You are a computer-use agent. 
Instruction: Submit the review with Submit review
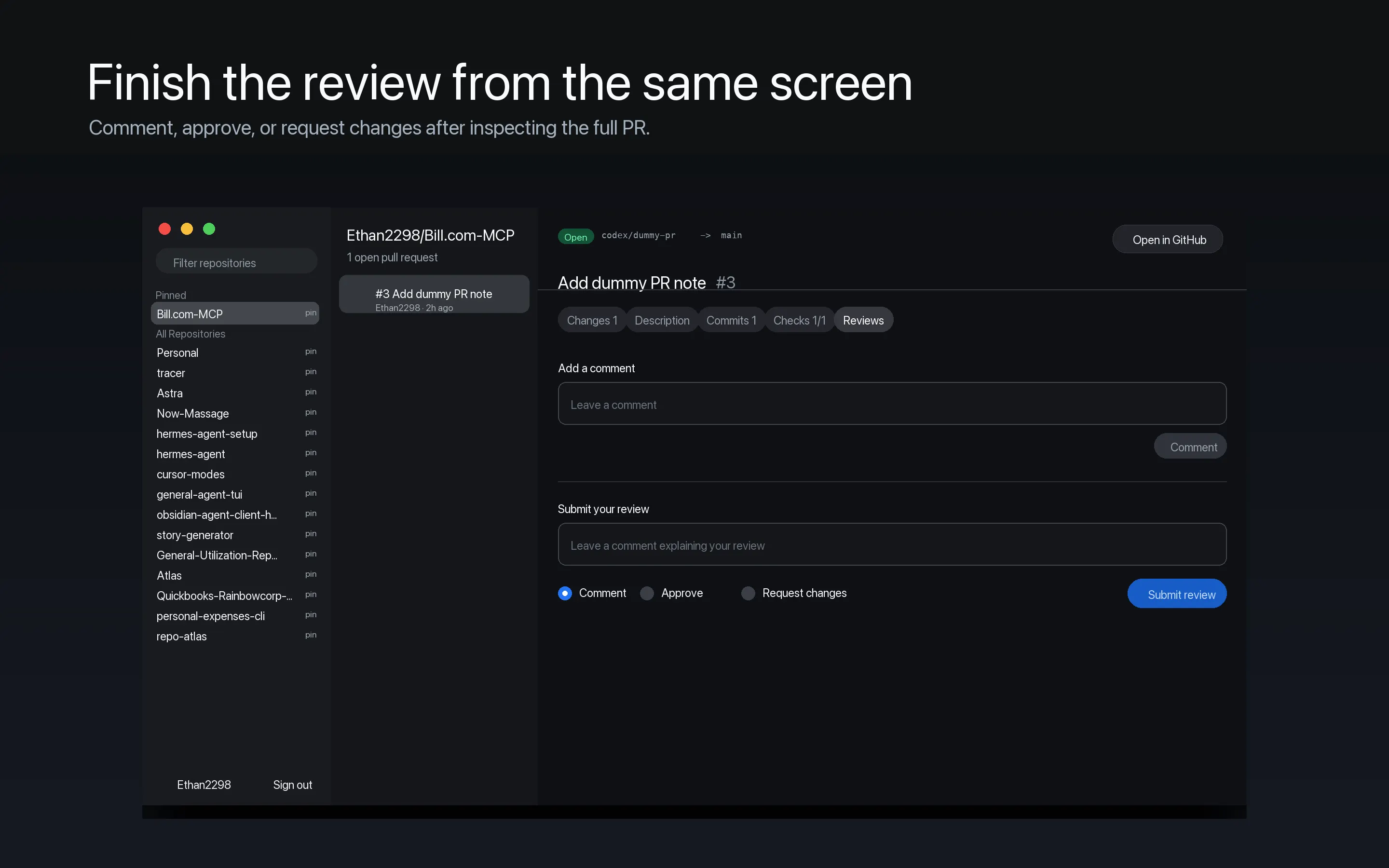tap(1177, 594)
